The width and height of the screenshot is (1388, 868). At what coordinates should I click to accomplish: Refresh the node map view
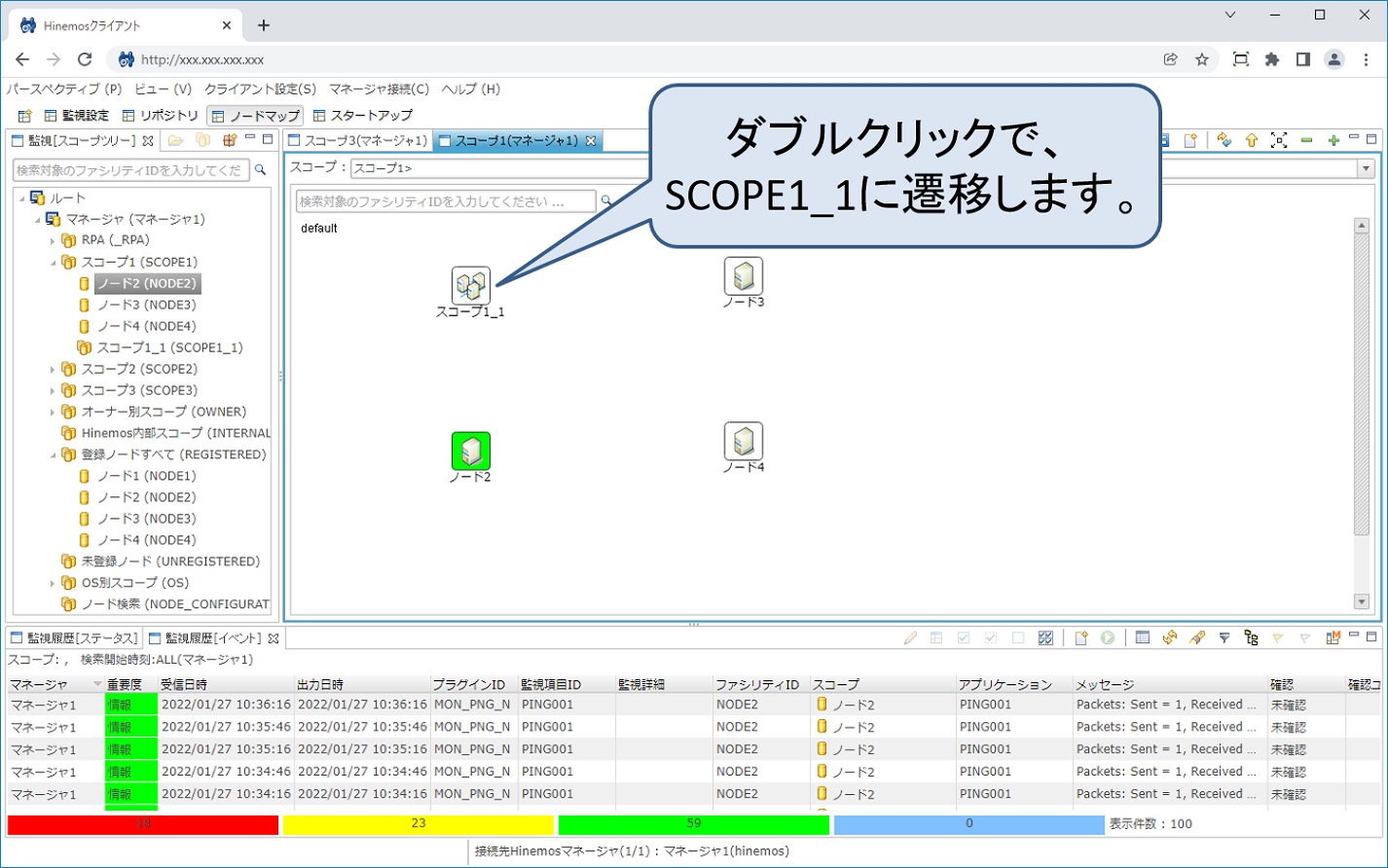[x=1224, y=140]
